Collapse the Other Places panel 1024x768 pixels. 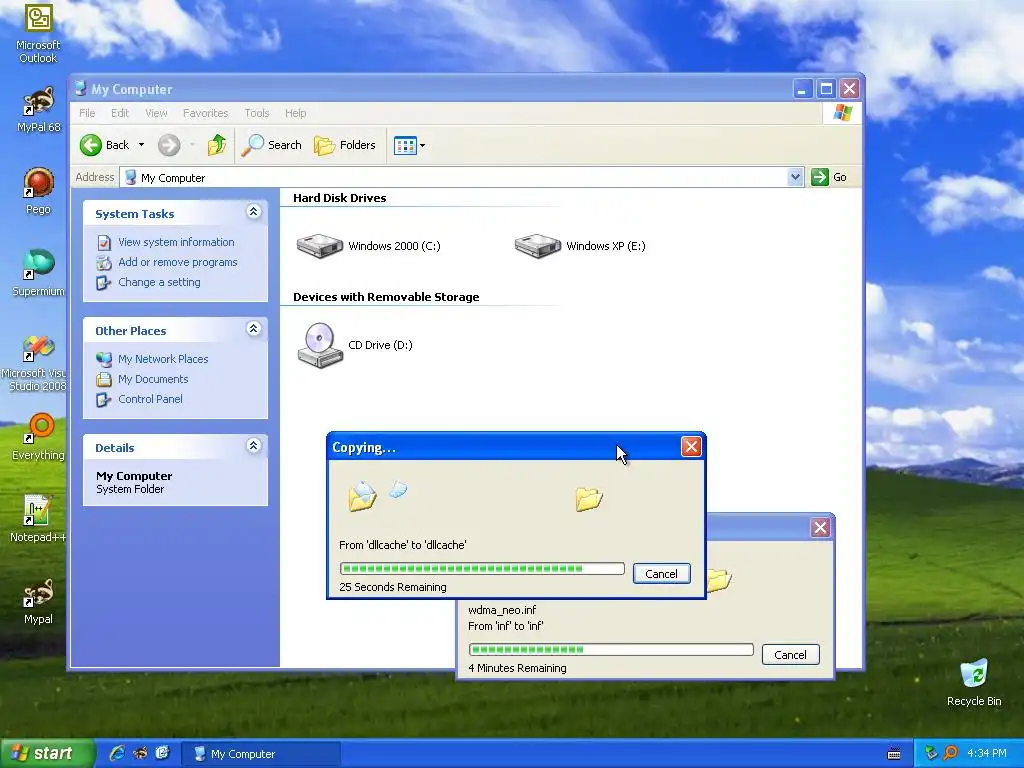pyautogui.click(x=253, y=328)
